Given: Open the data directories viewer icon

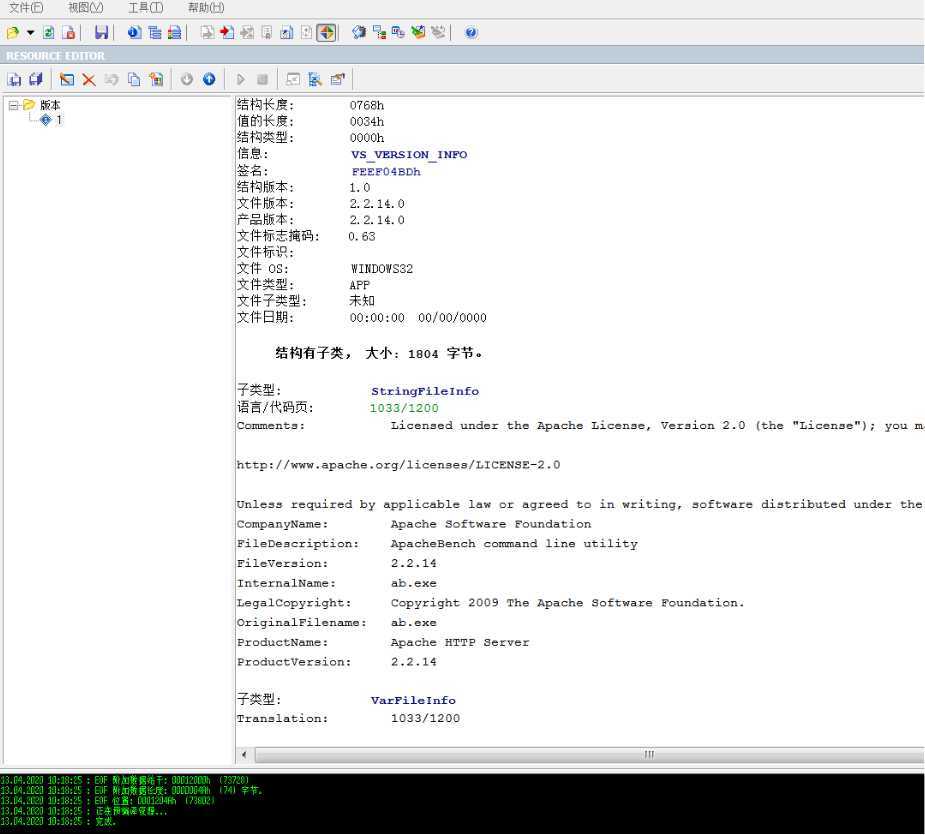Looking at the screenshot, I should (155, 32).
